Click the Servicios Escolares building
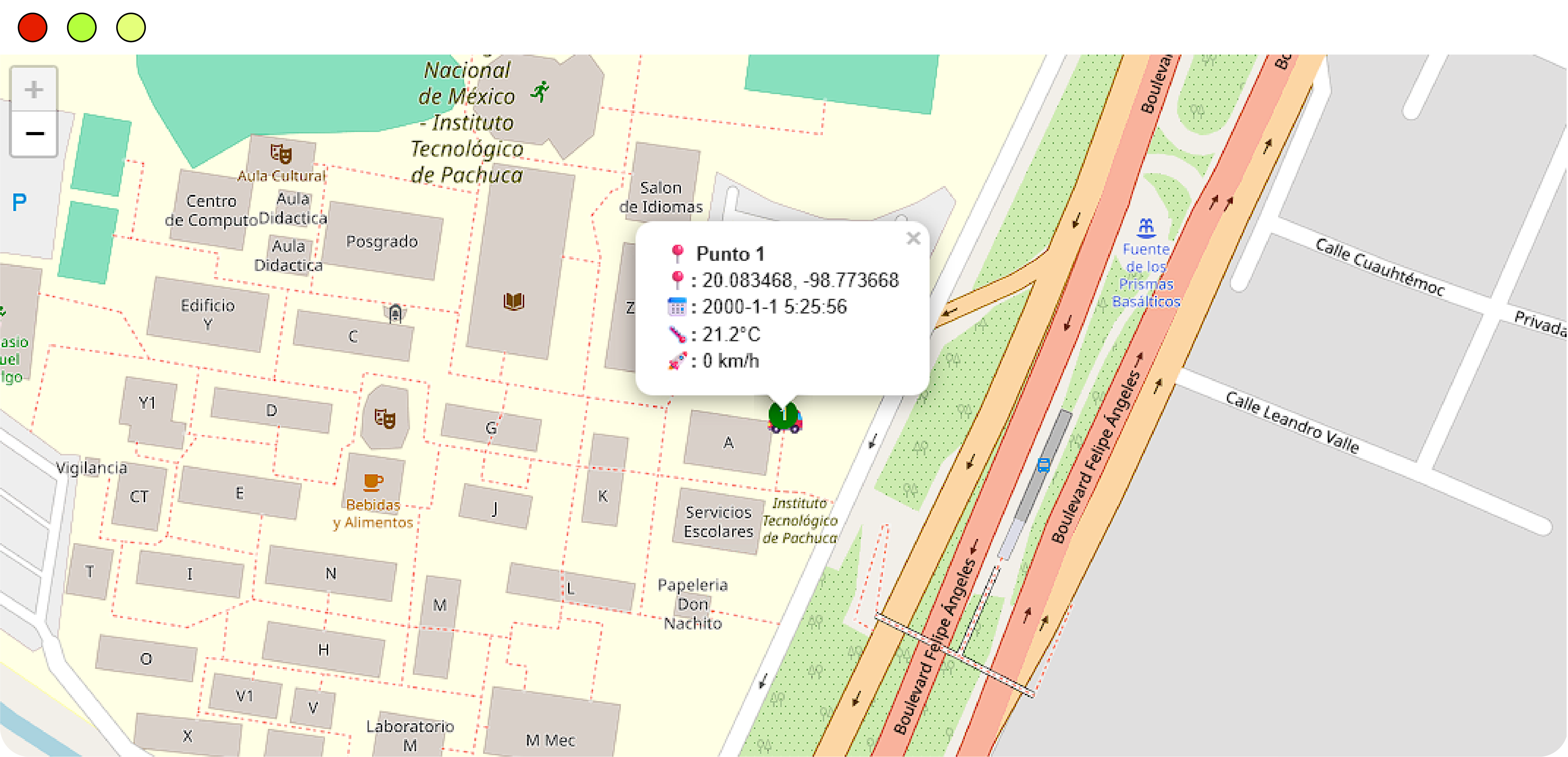Screen dimensions: 1568x757 point(718,521)
